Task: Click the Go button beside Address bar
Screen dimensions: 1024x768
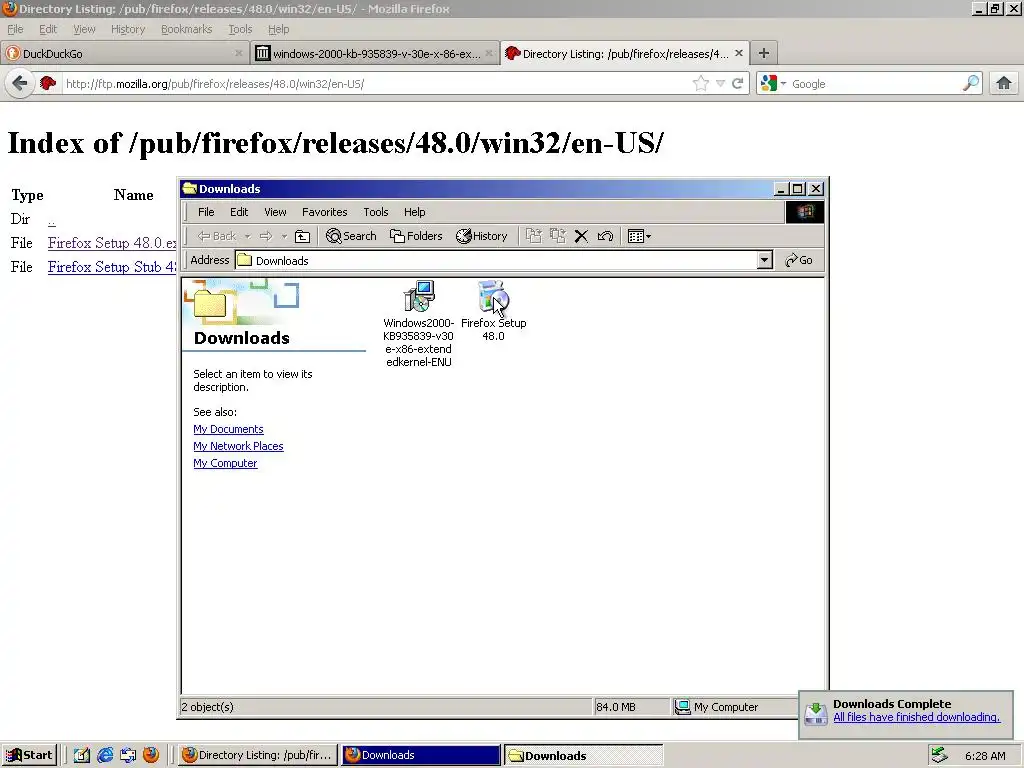Action: point(799,261)
